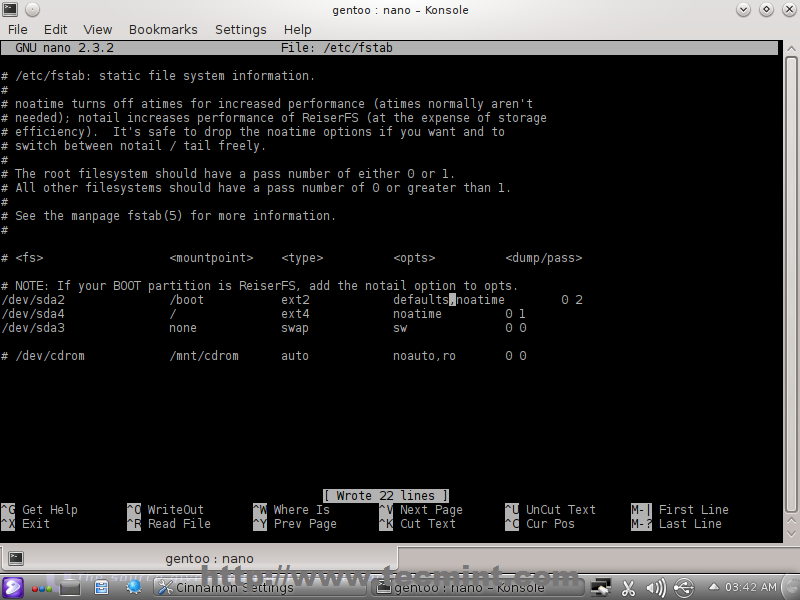Image resolution: width=800 pixels, height=600 pixels.
Task: Click the /mnt/cdrom mountpoint text
Action: pos(204,356)
